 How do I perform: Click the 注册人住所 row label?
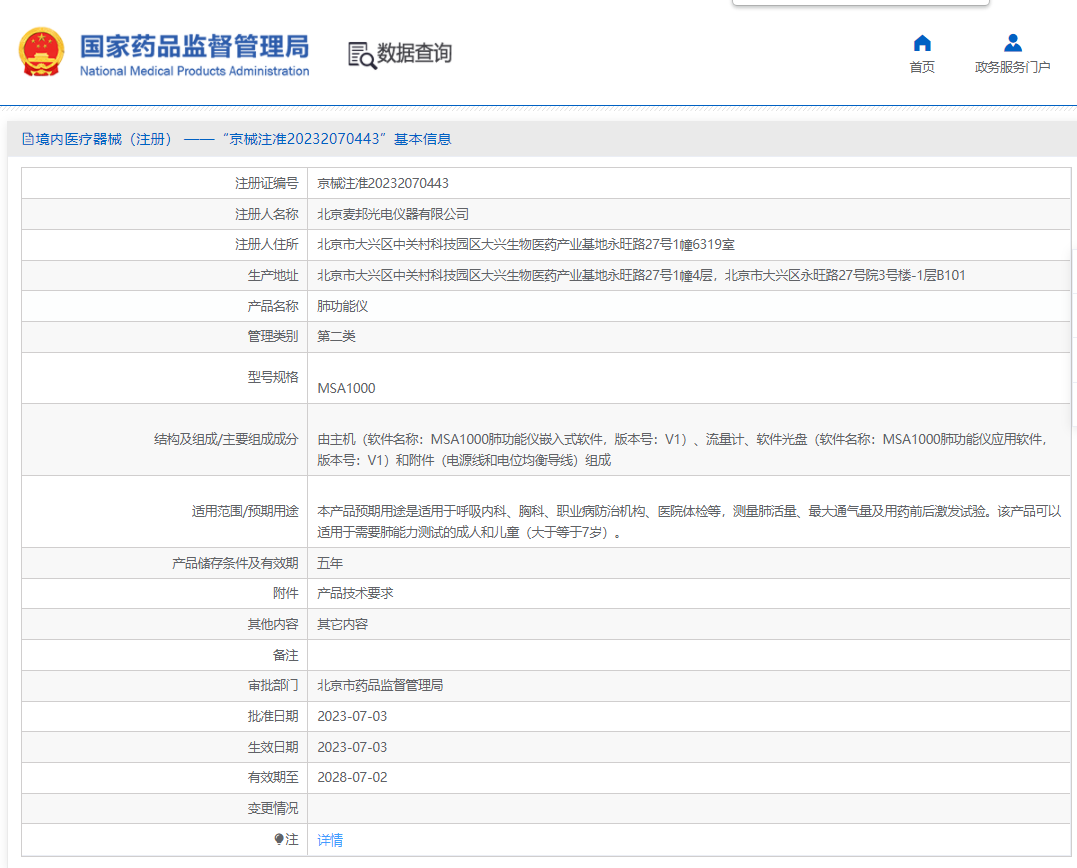(267, 244)
